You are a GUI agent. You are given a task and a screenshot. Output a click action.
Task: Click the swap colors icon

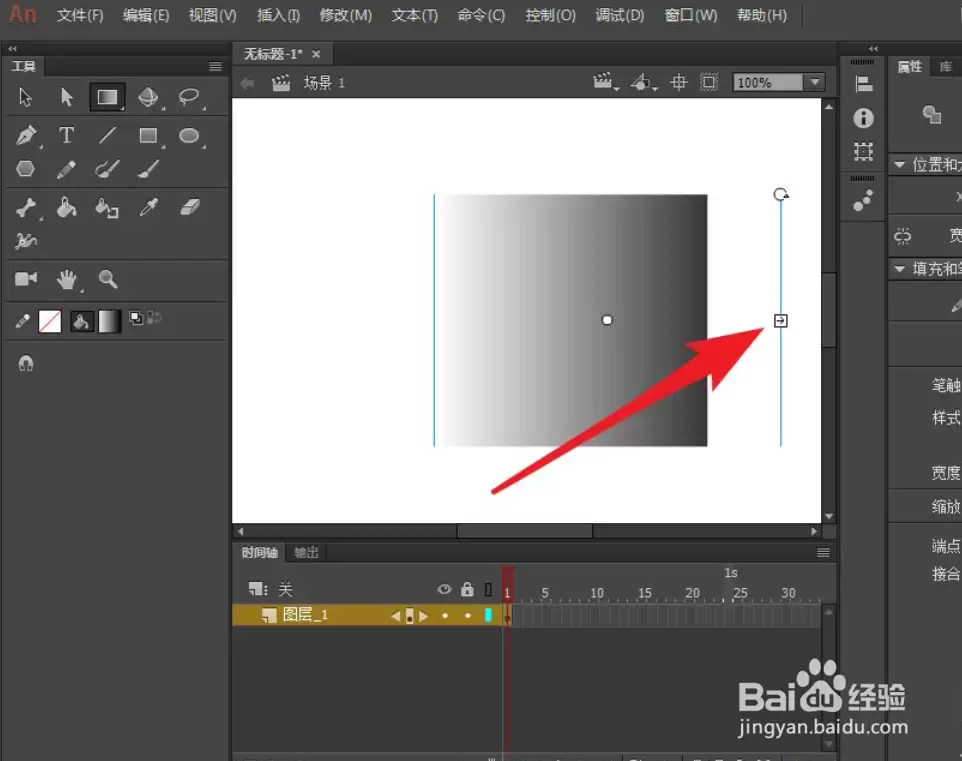point(154,317)
